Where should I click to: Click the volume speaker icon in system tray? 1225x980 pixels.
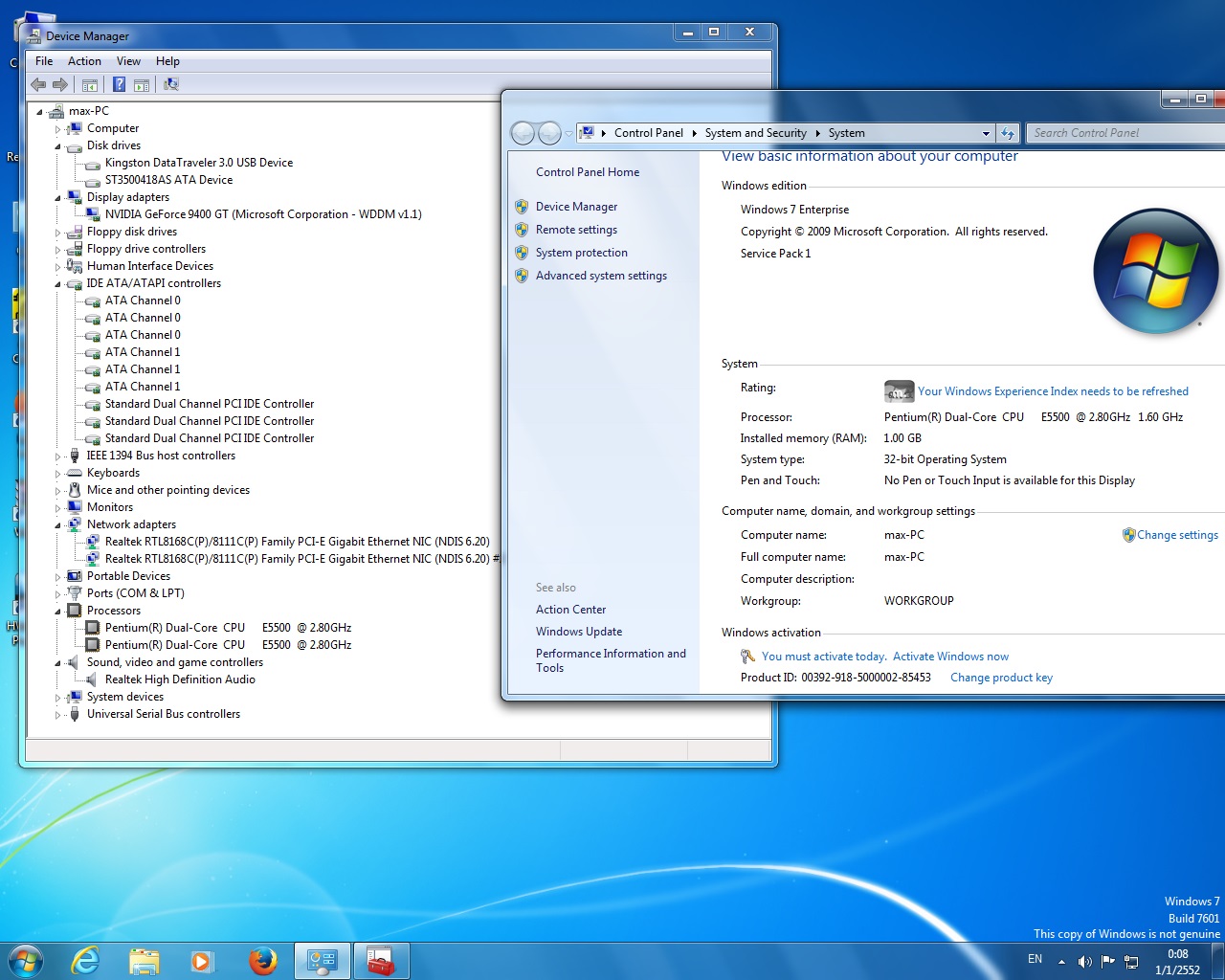(1084, 961)
